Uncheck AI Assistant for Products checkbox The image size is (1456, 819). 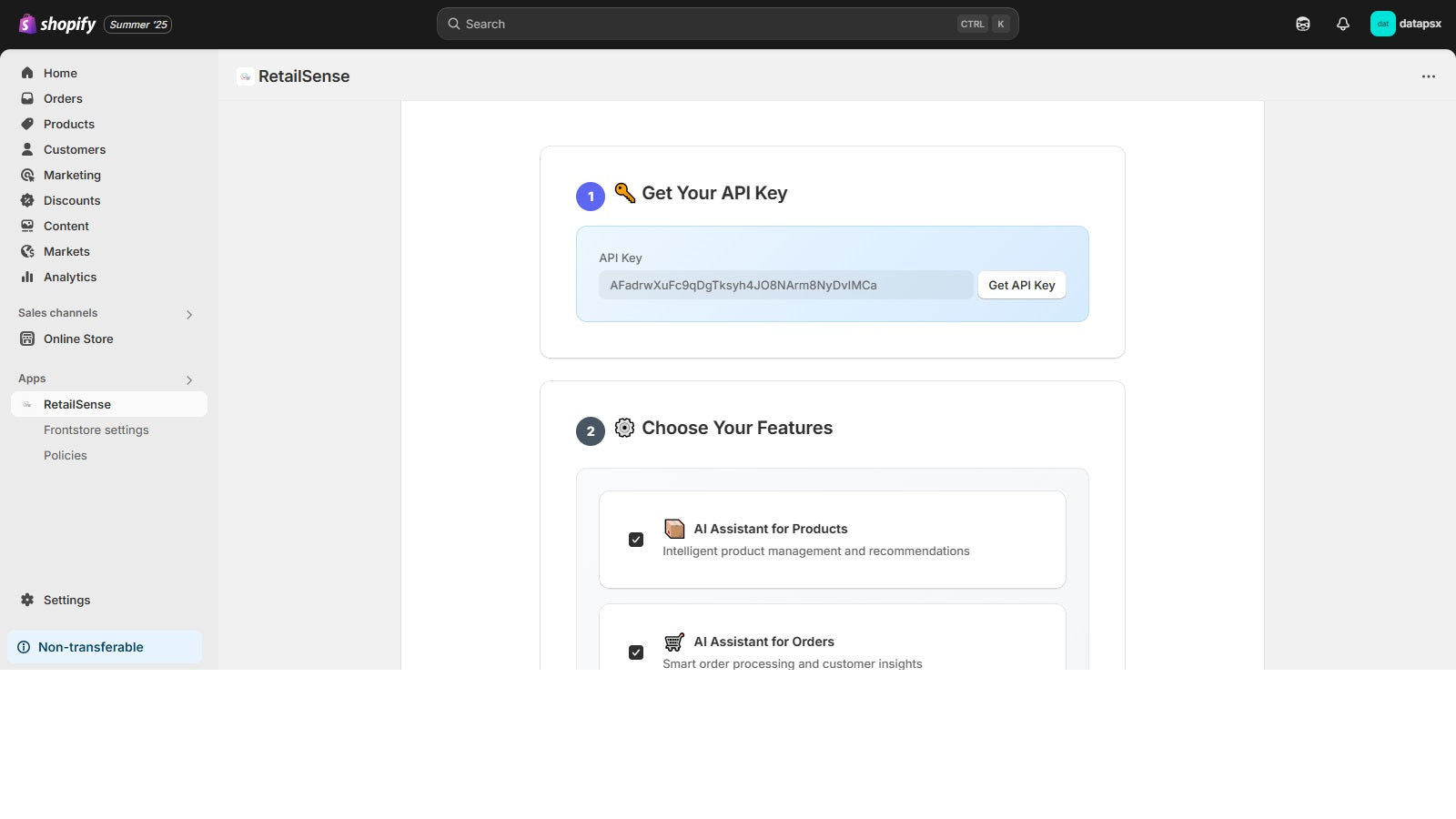[x=636, y=540]
